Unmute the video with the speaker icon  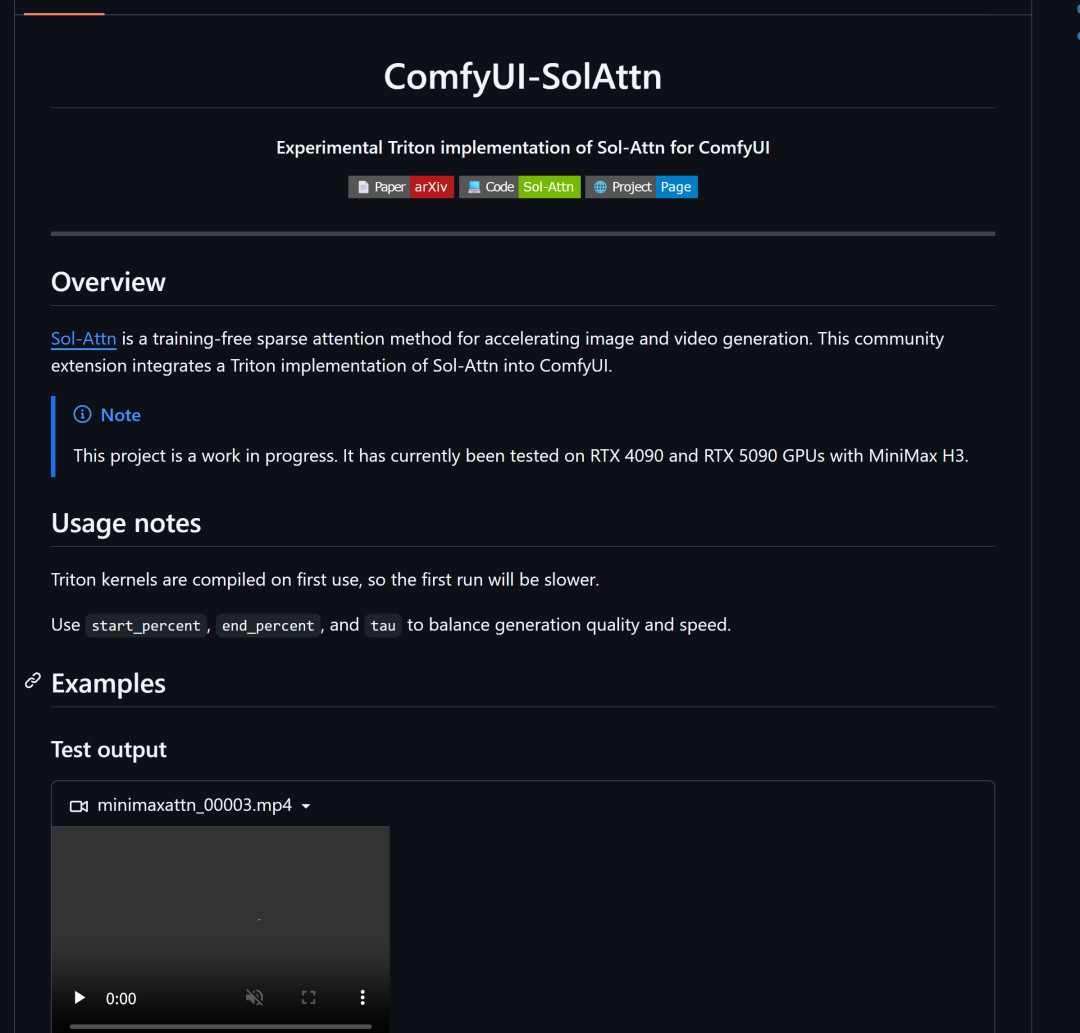[254, 997]
